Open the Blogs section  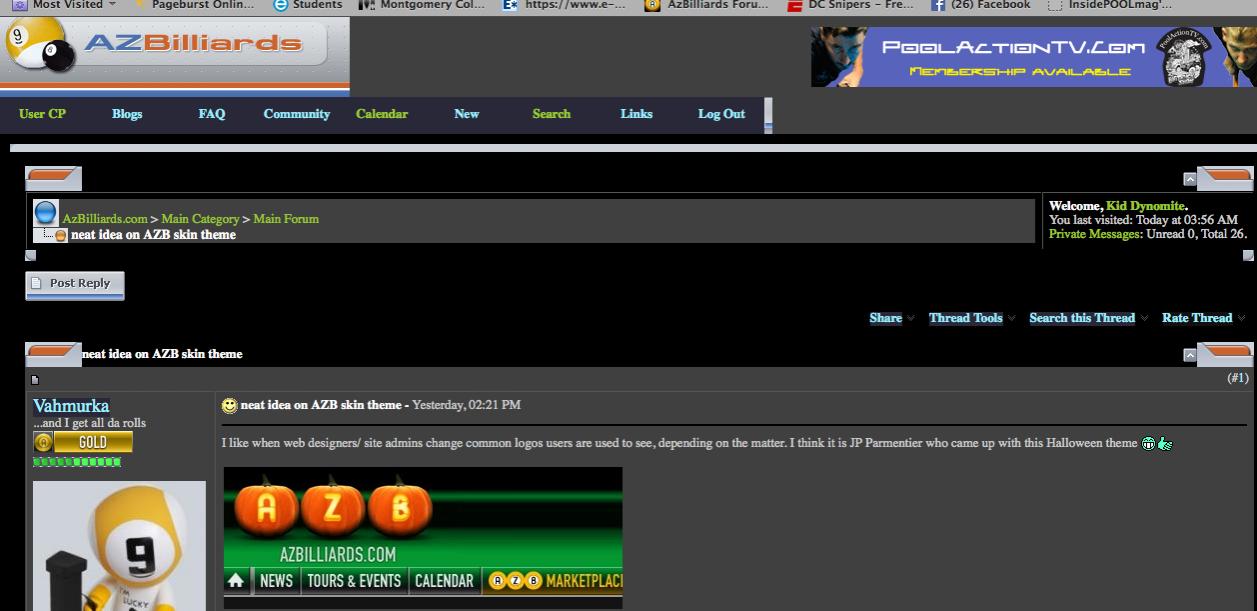pos(127,114)
